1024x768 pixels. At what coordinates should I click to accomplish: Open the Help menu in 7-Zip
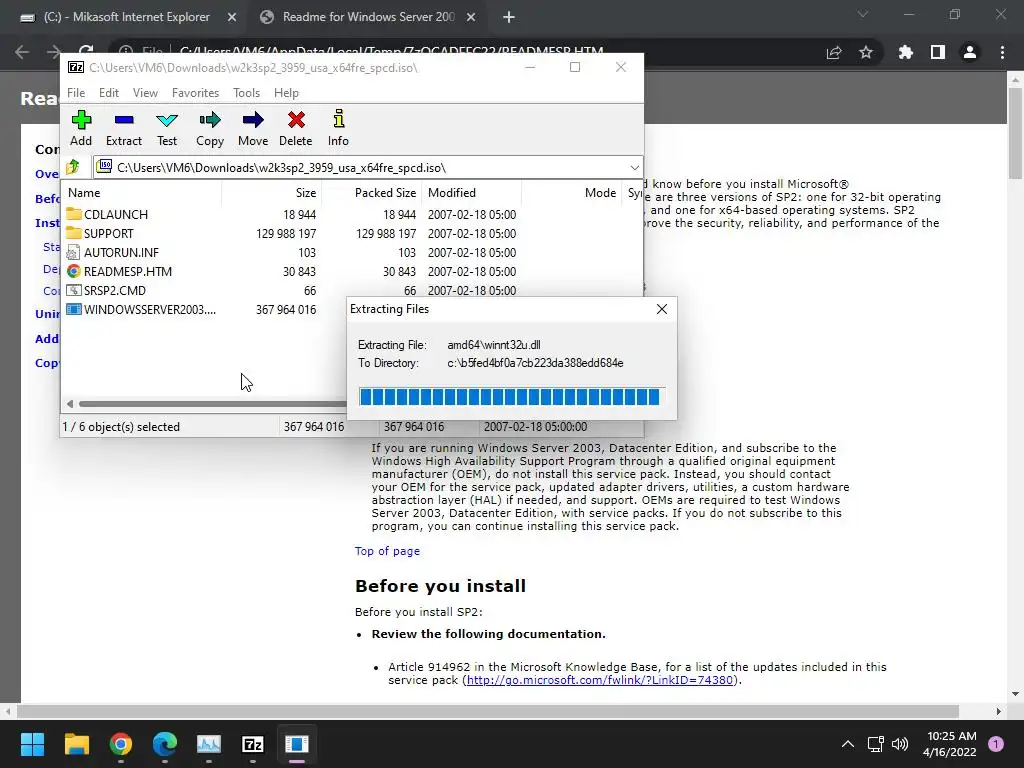click(286, 93)
